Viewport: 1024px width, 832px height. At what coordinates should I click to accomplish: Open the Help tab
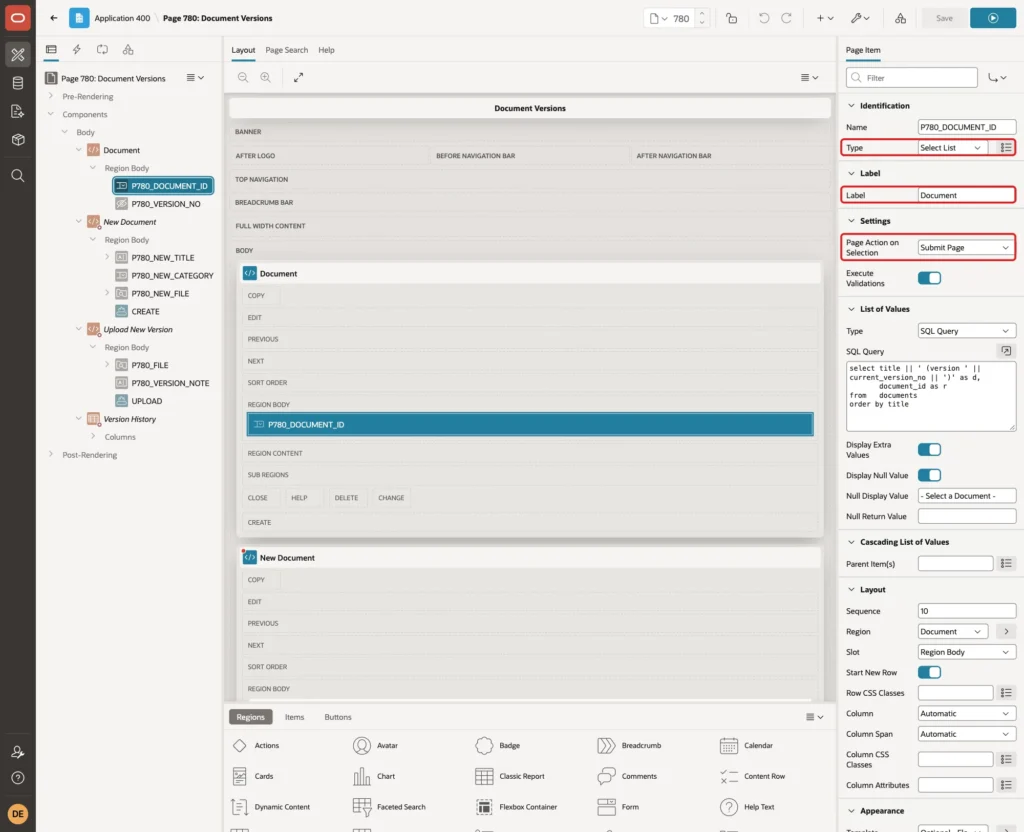tap(326, 50)
